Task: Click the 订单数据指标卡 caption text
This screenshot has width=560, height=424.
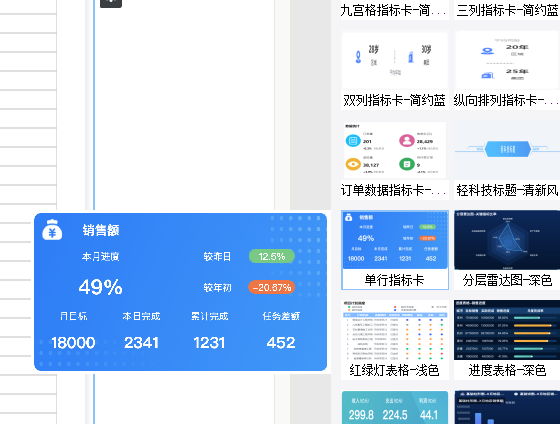Action: tap(393, 190)
